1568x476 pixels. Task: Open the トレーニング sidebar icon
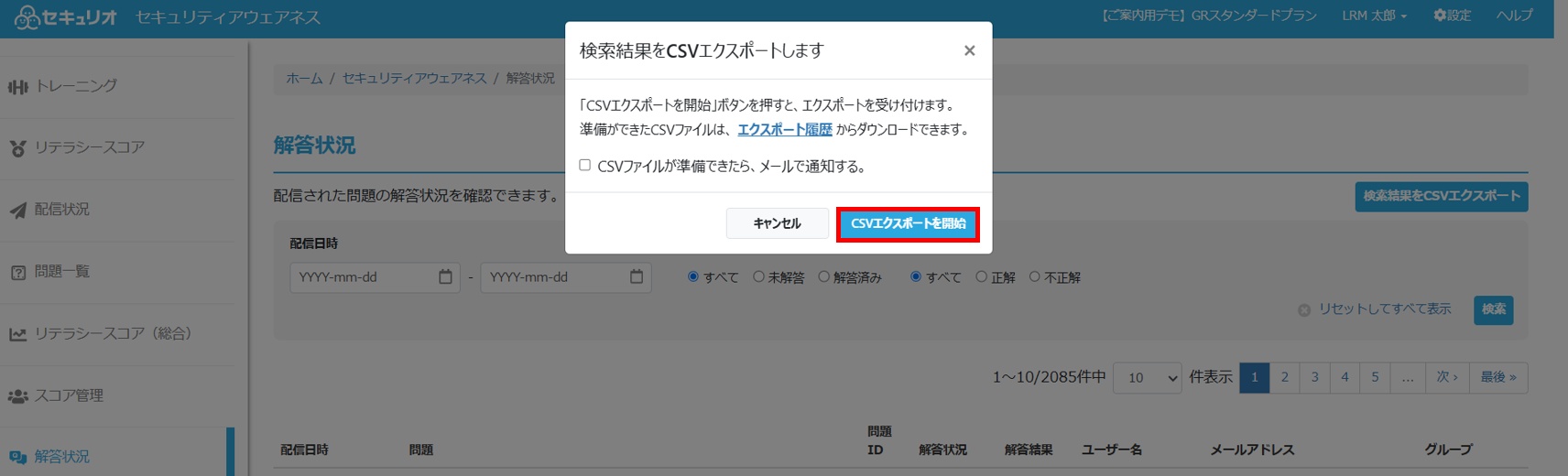point(18,87)
